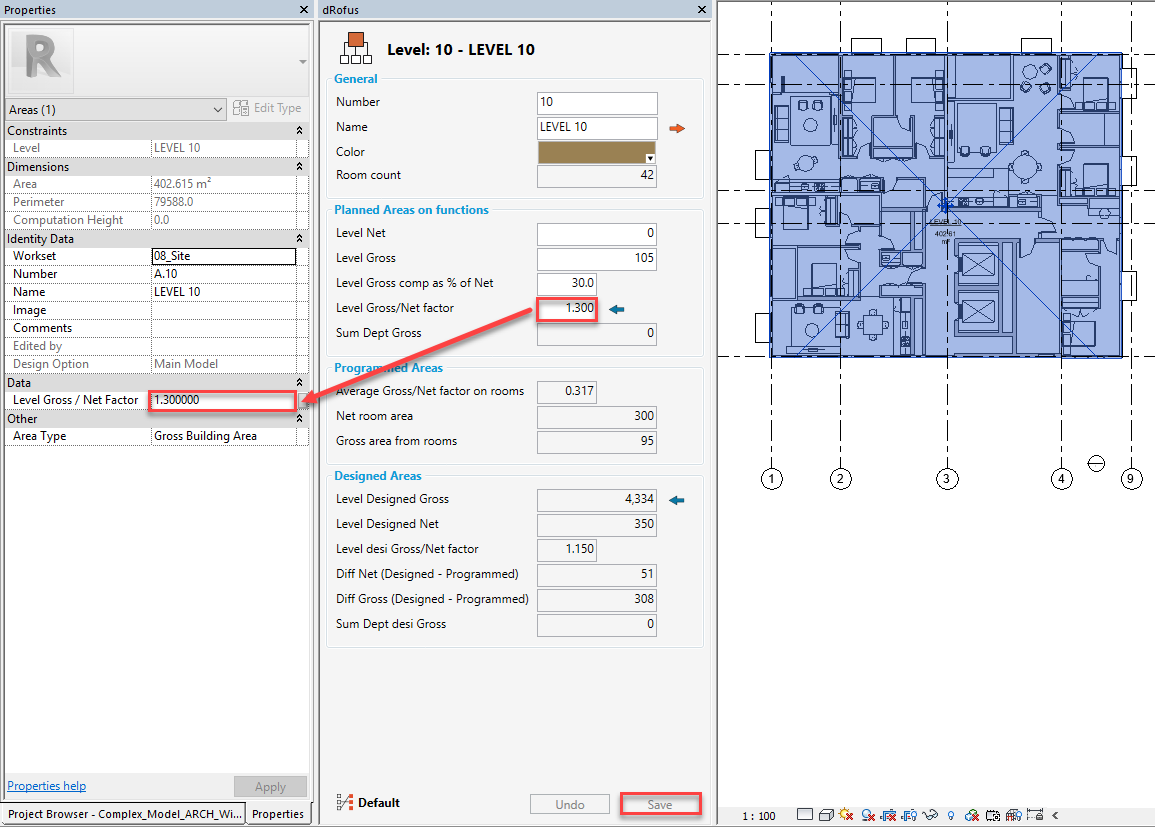This screenshot has height=827, width=1155.
Task: Open the Properties help link
Action: [x=47, y=786]
